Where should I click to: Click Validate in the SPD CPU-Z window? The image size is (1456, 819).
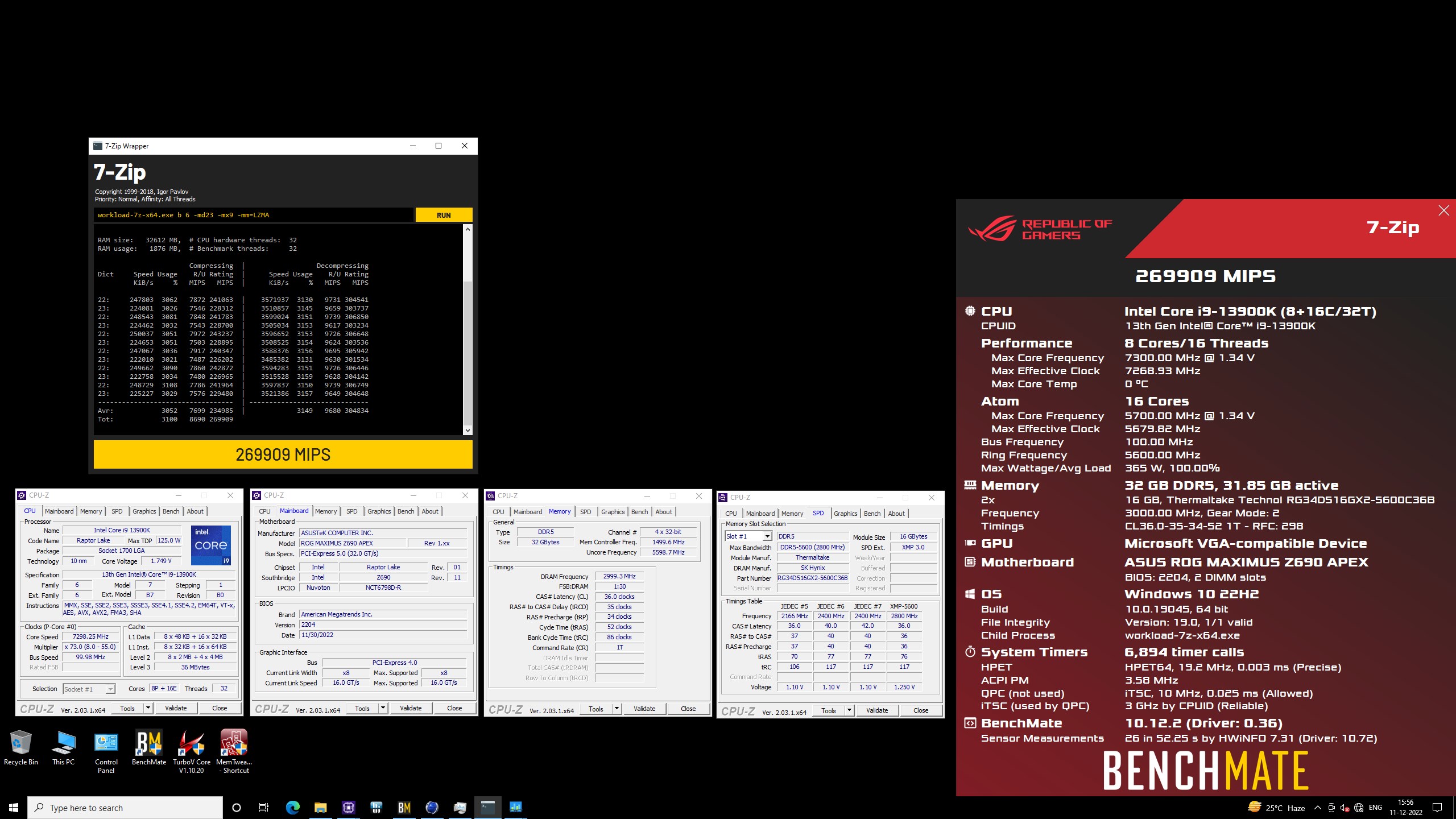[x=877, y=710]
